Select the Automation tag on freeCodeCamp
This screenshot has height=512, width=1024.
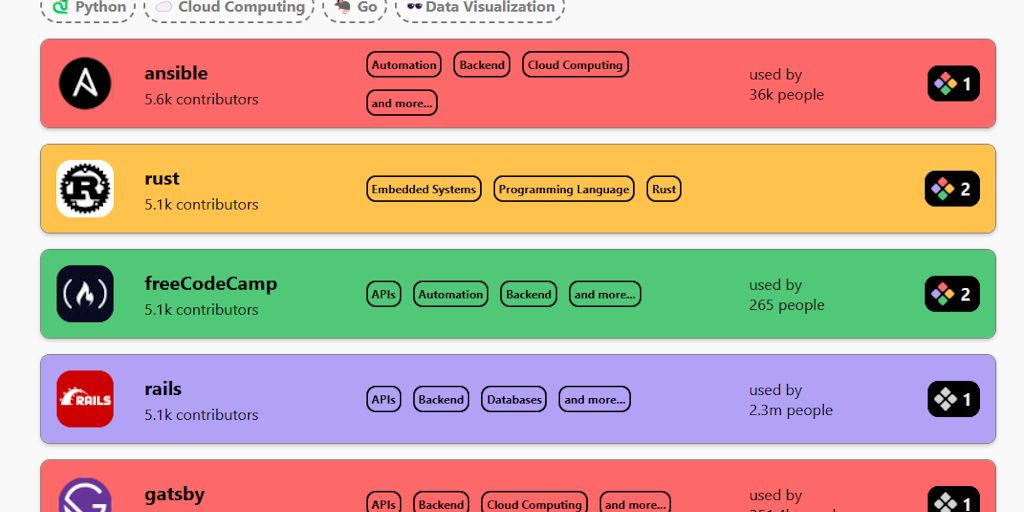(x=451, y=295)
